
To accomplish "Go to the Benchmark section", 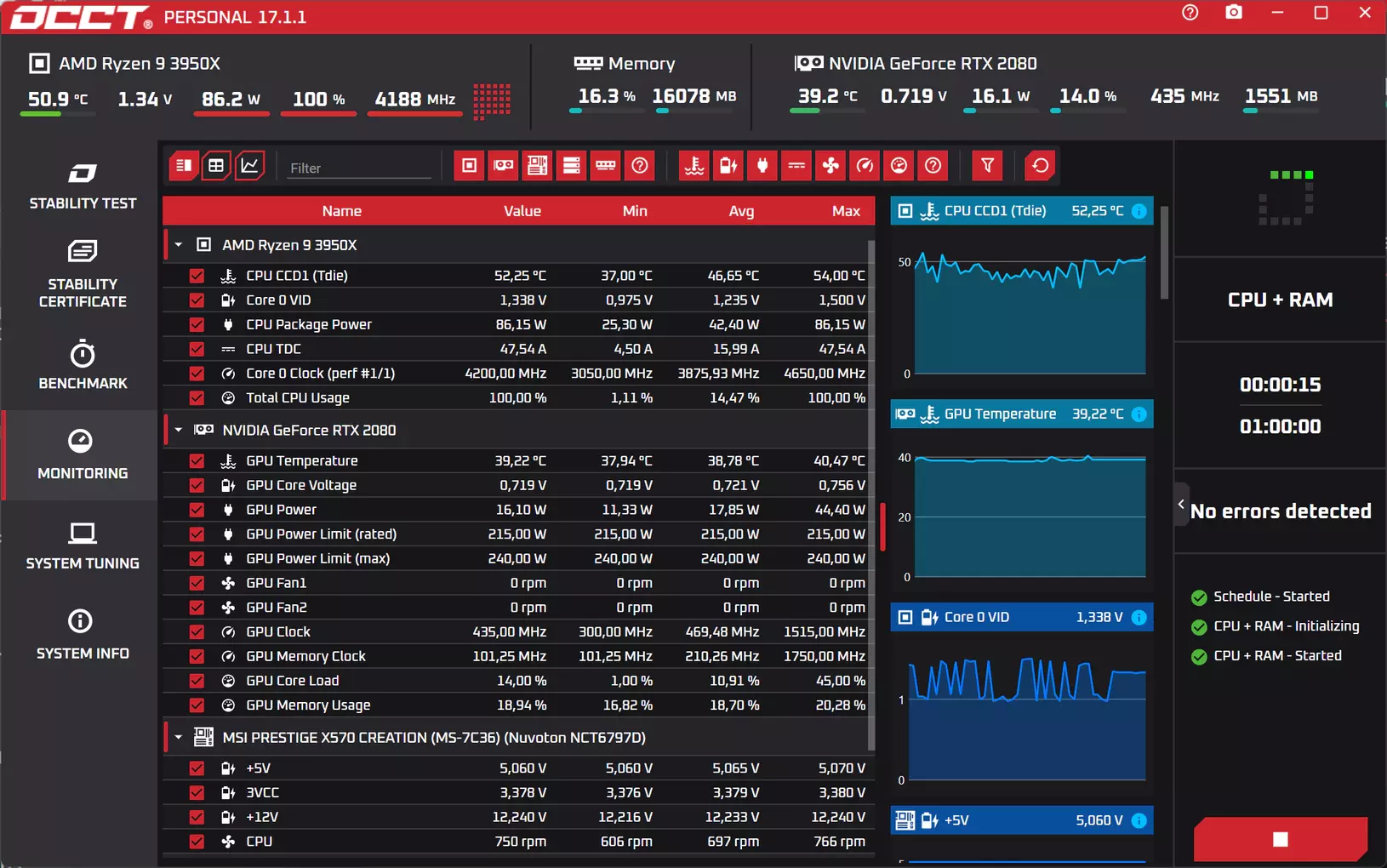I will pos(83,365).
